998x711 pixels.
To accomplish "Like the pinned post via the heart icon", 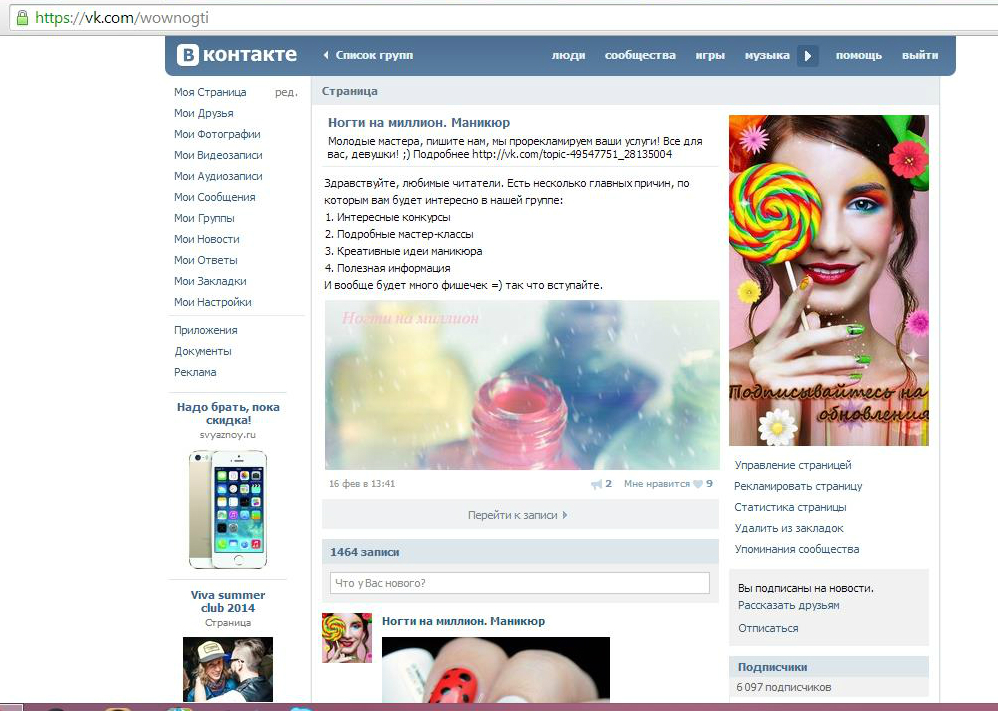I will click(x=698, y=484).
